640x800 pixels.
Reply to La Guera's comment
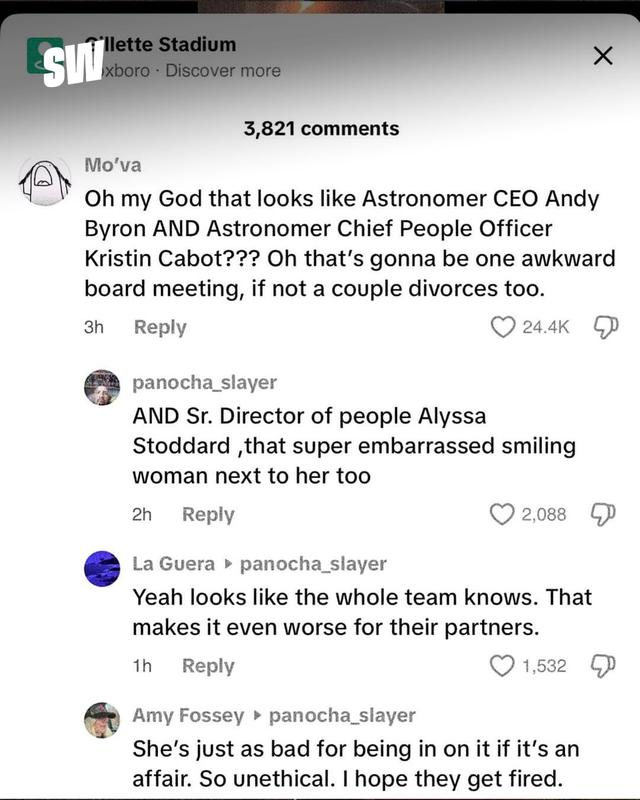tap(208, 665)
